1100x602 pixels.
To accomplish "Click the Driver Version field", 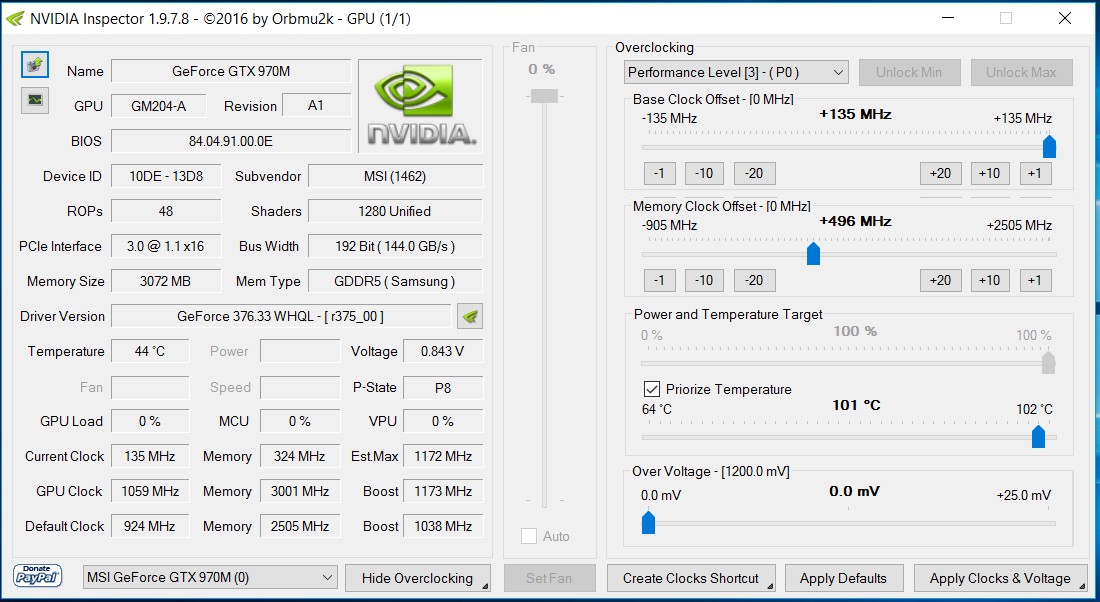I will tap(281, 316).
